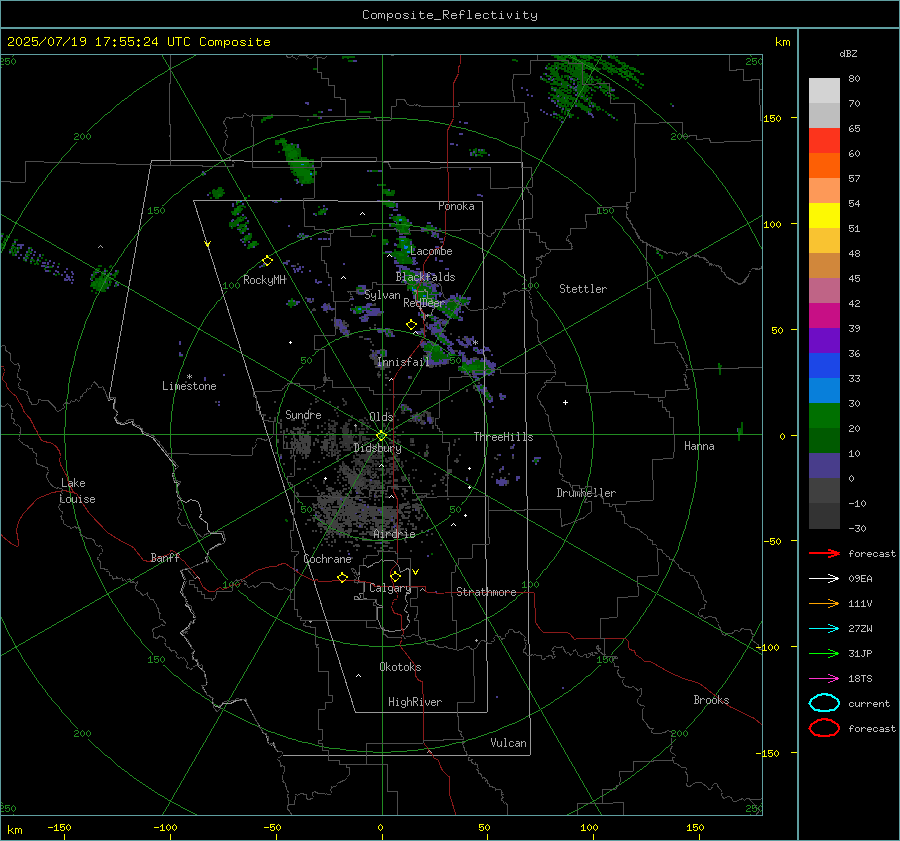
Task: Click the magenta 18TS arrow icon
Action: point(824,679)
